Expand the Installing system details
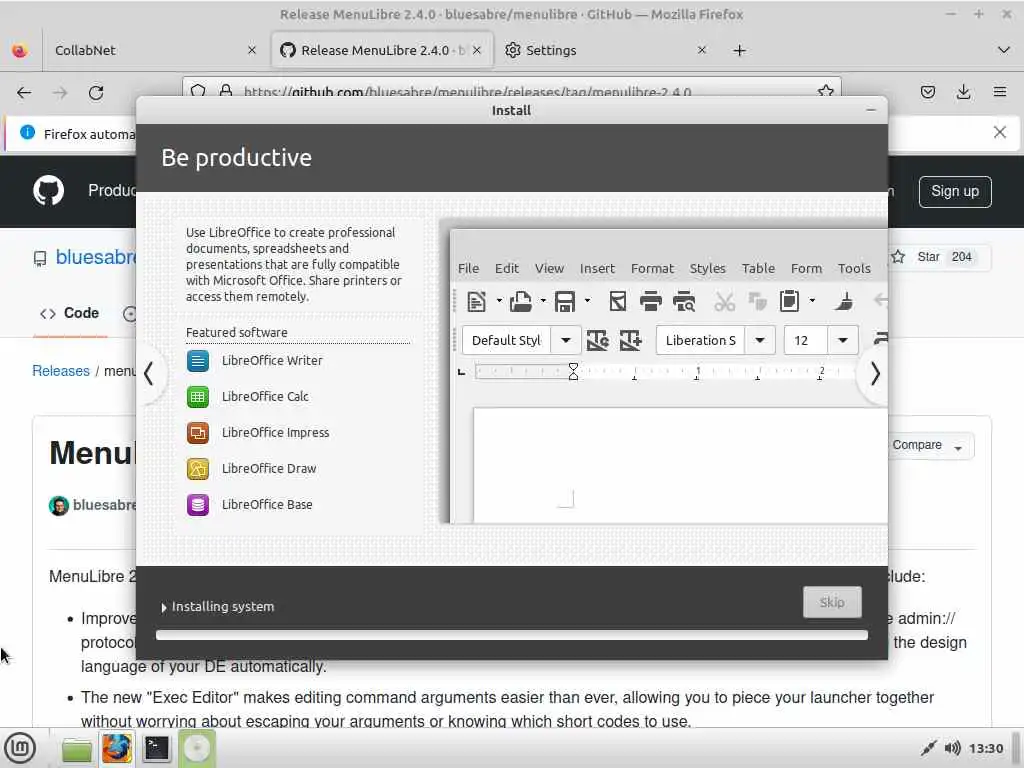Screen dimensions: 1024x768 (164, 607)
